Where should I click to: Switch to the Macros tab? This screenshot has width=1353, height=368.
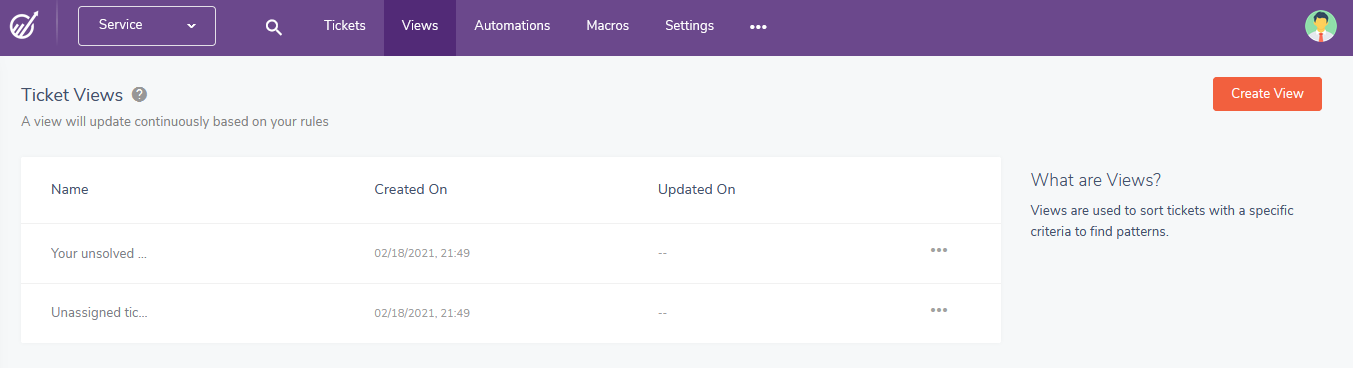[608, 26]
